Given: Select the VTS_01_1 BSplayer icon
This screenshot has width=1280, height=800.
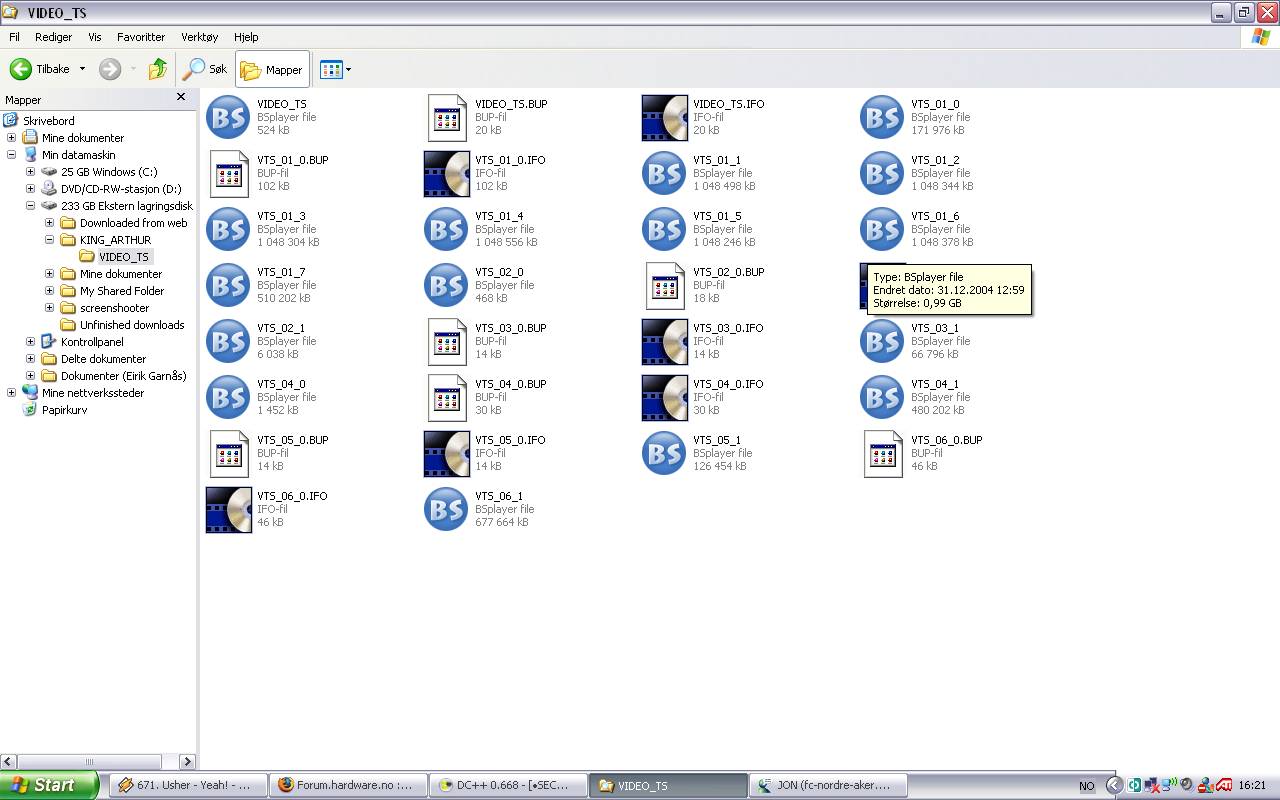Looking at the screenshot, I should pos(664,174).
